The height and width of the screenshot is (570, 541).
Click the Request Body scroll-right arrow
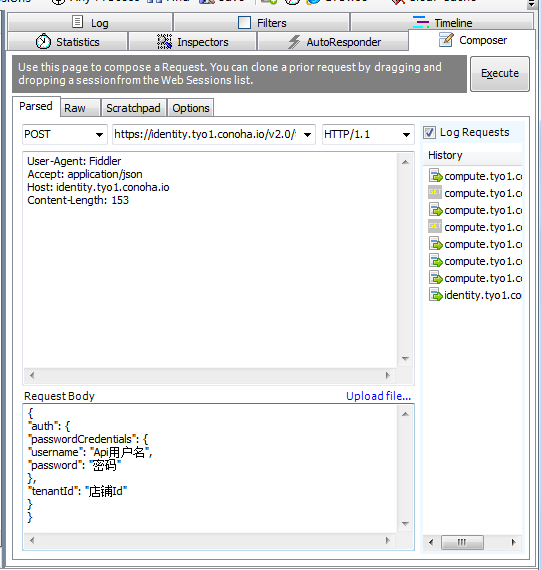(x=388, y=540)
